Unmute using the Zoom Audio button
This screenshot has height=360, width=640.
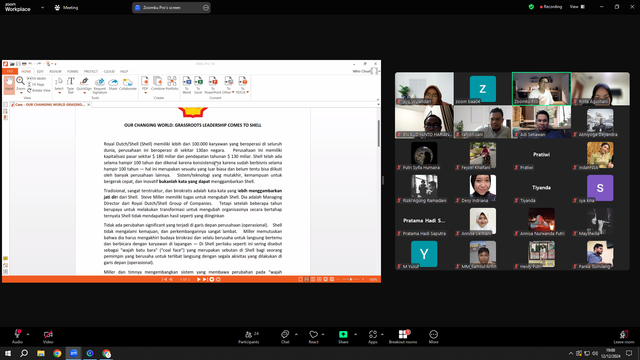click(17, 337)
